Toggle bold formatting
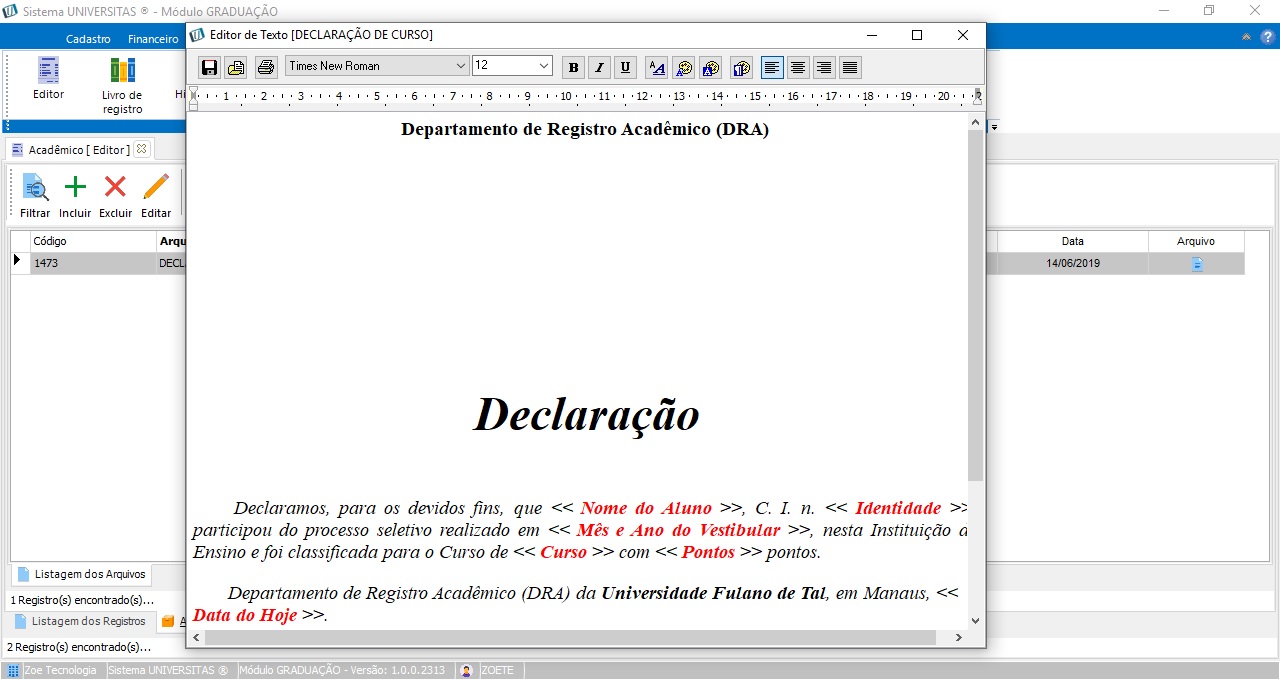Image resolution: width=1280 pixels, height=680 pixels. click(573, 67)
